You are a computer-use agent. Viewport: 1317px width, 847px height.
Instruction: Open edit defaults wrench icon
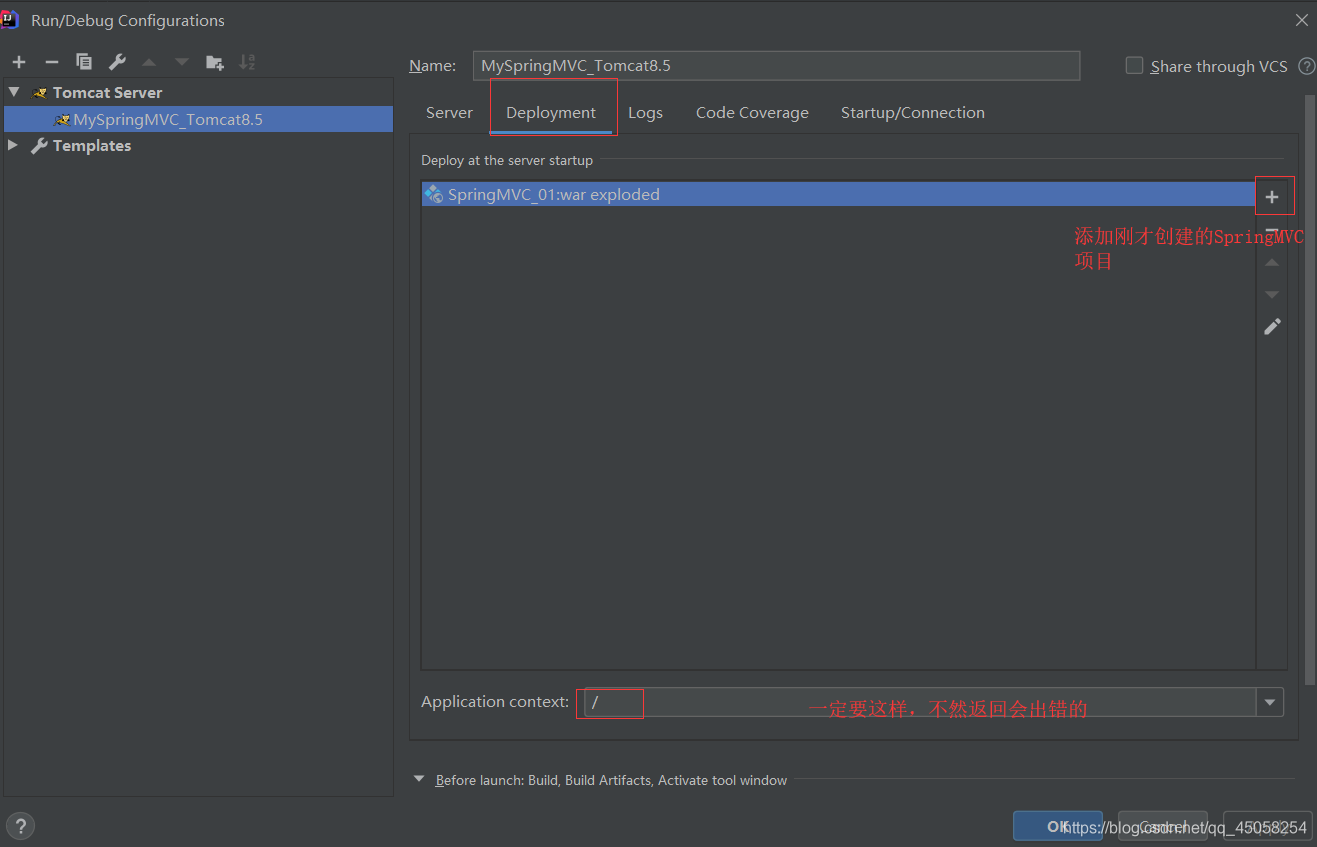(117, 62)
